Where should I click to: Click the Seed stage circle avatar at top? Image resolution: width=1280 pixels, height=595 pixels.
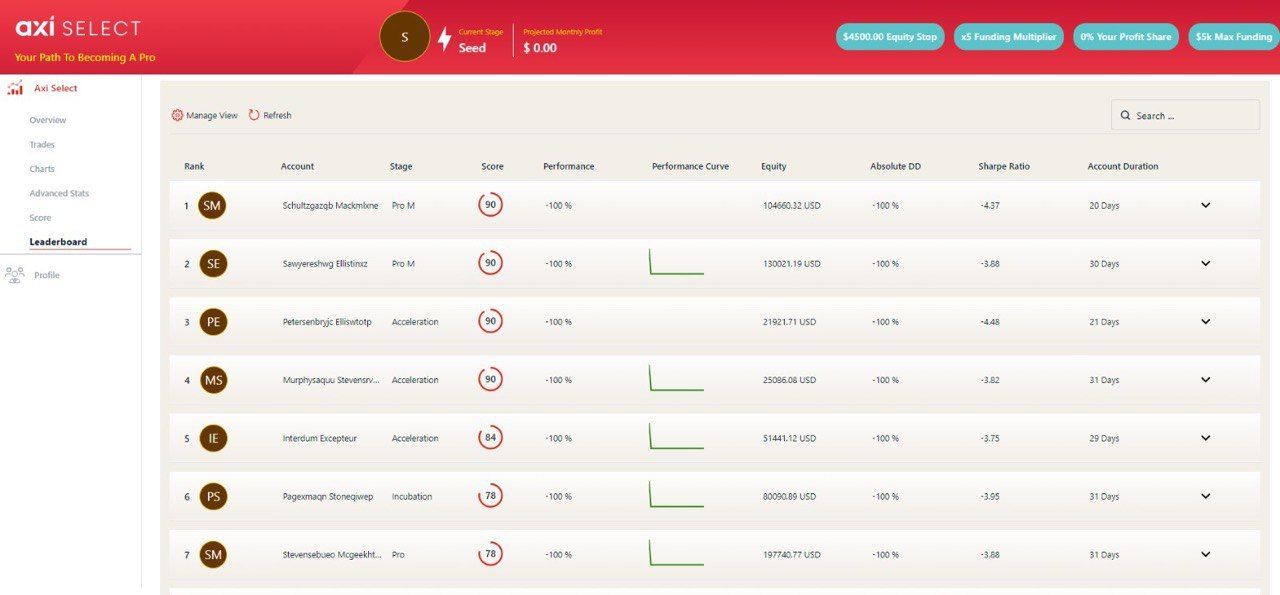coord(404,36)
